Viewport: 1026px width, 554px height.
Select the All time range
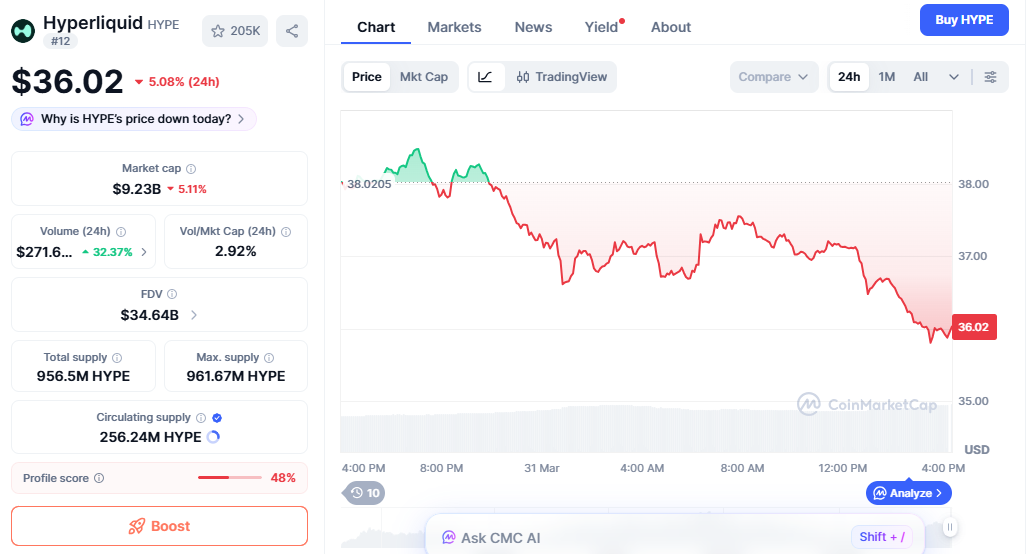click(x=921, y=77)
